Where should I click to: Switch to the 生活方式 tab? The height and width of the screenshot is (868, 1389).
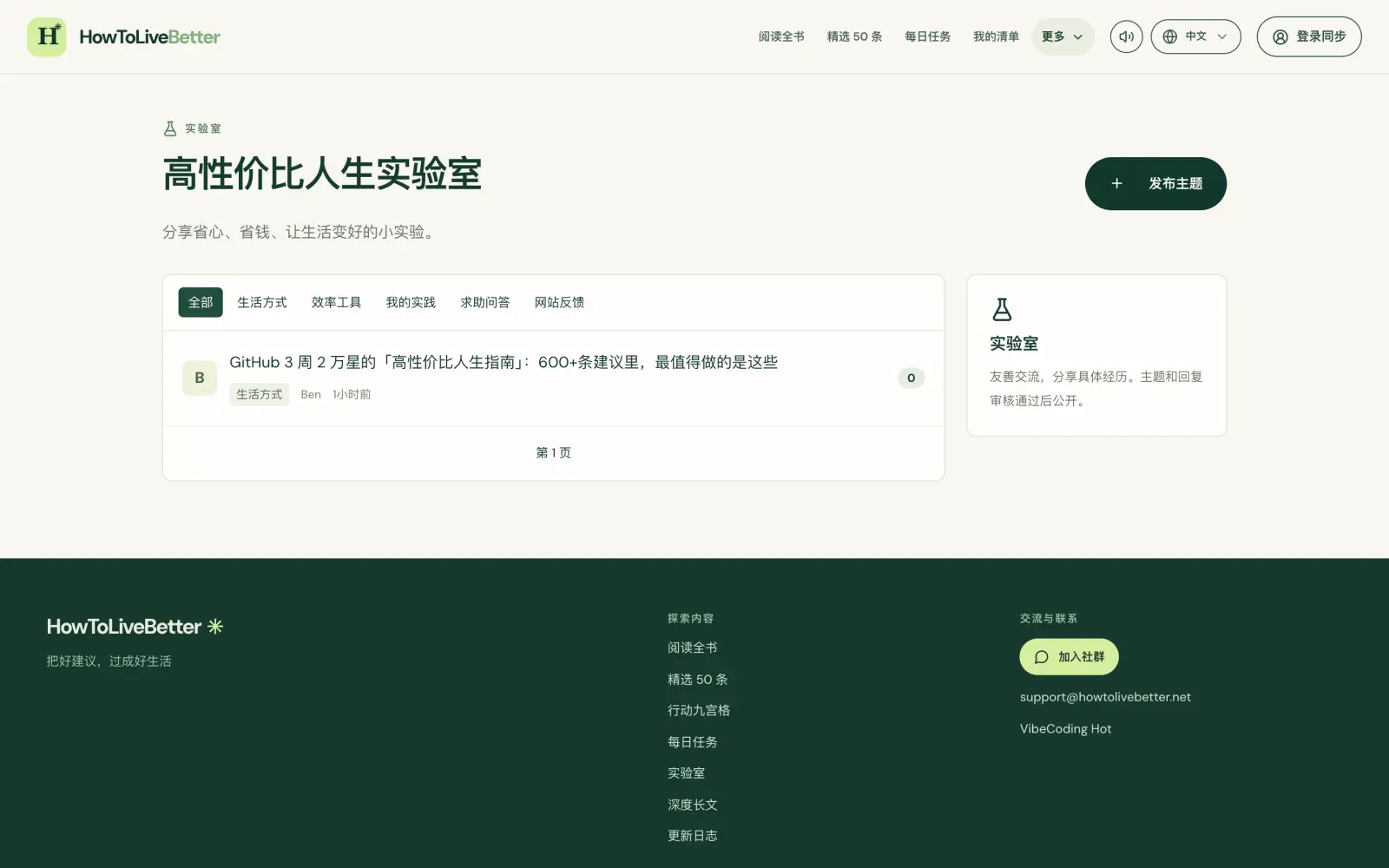tap(262, 302)
